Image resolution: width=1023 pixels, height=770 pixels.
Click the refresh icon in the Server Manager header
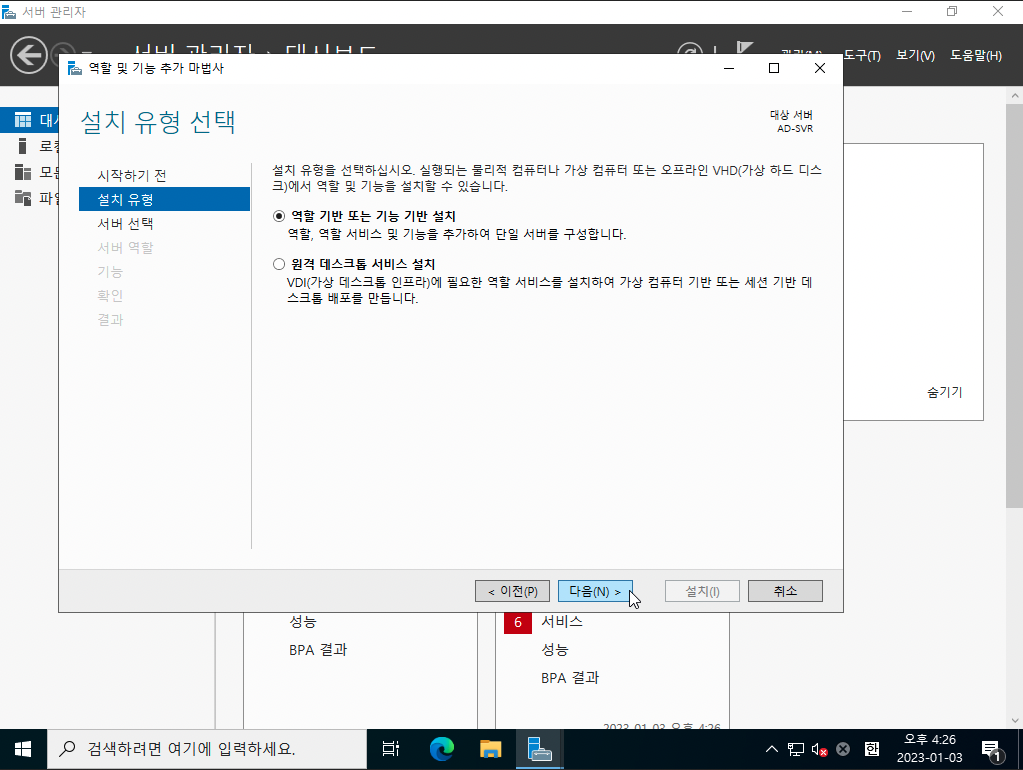pyautogui.click(x=690, y=49)
